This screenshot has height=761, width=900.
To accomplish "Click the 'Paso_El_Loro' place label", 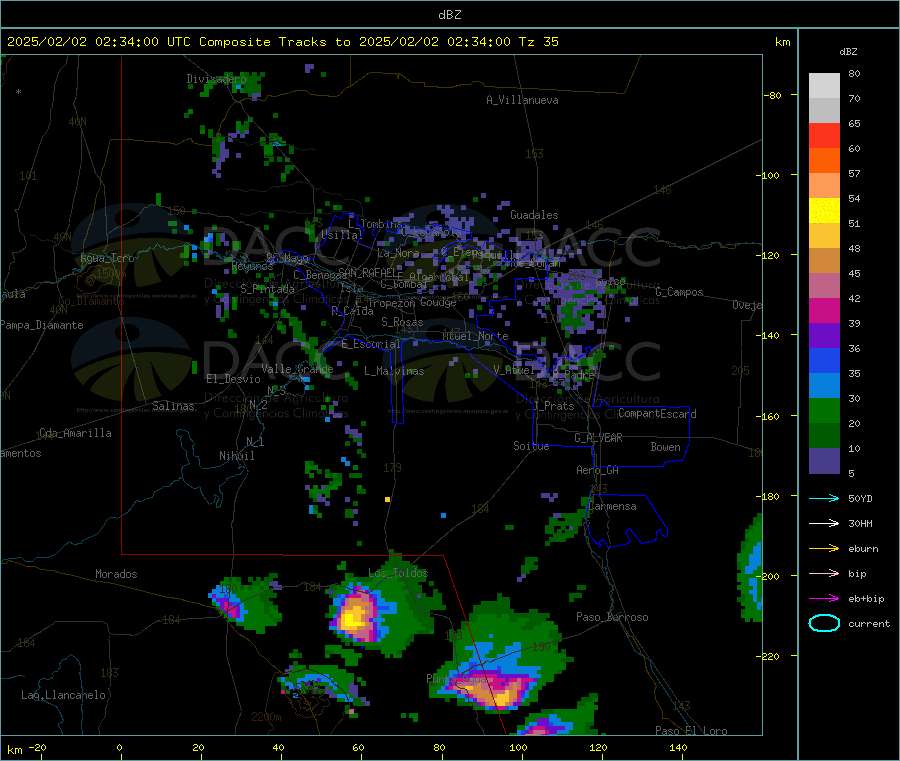I will [x=692, y=731].
